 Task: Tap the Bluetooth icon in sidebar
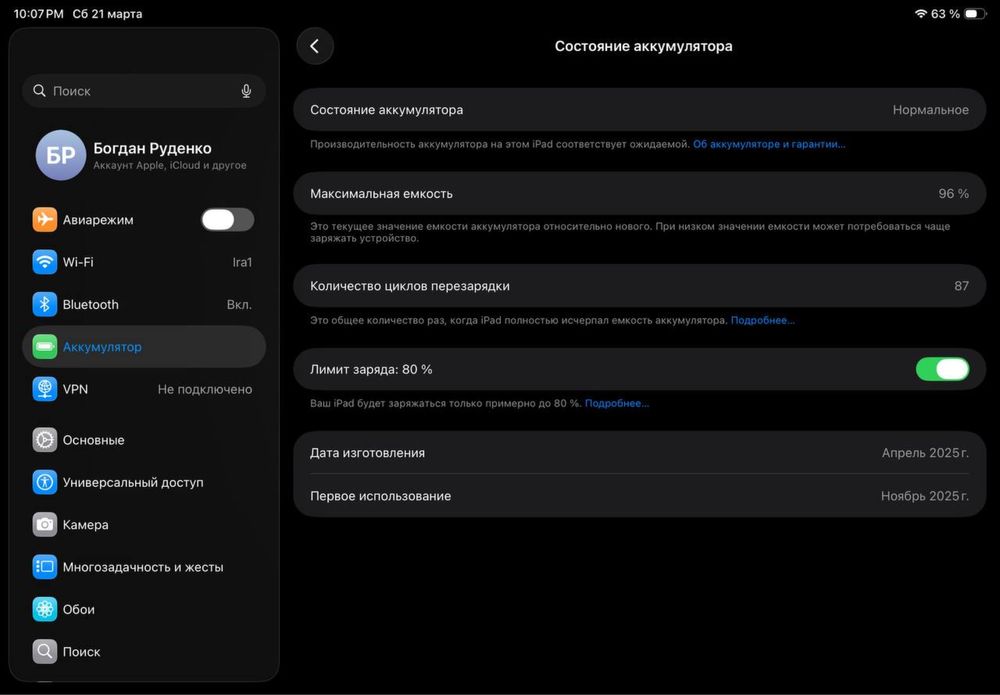point(45,304)
